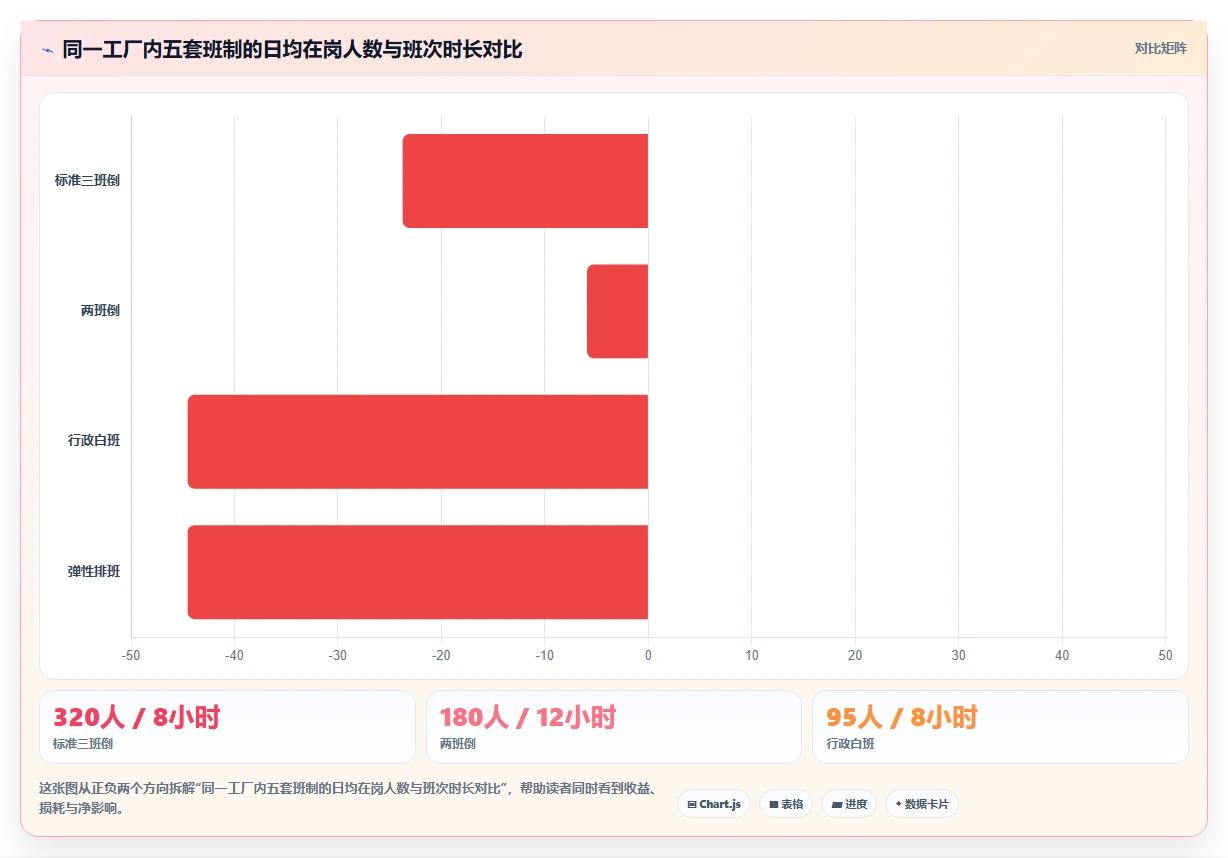The width and height of the screenshot is (1228, 858).
Task: Open the 320人 / 8小时 data card
Action: [x=227, y=727]
